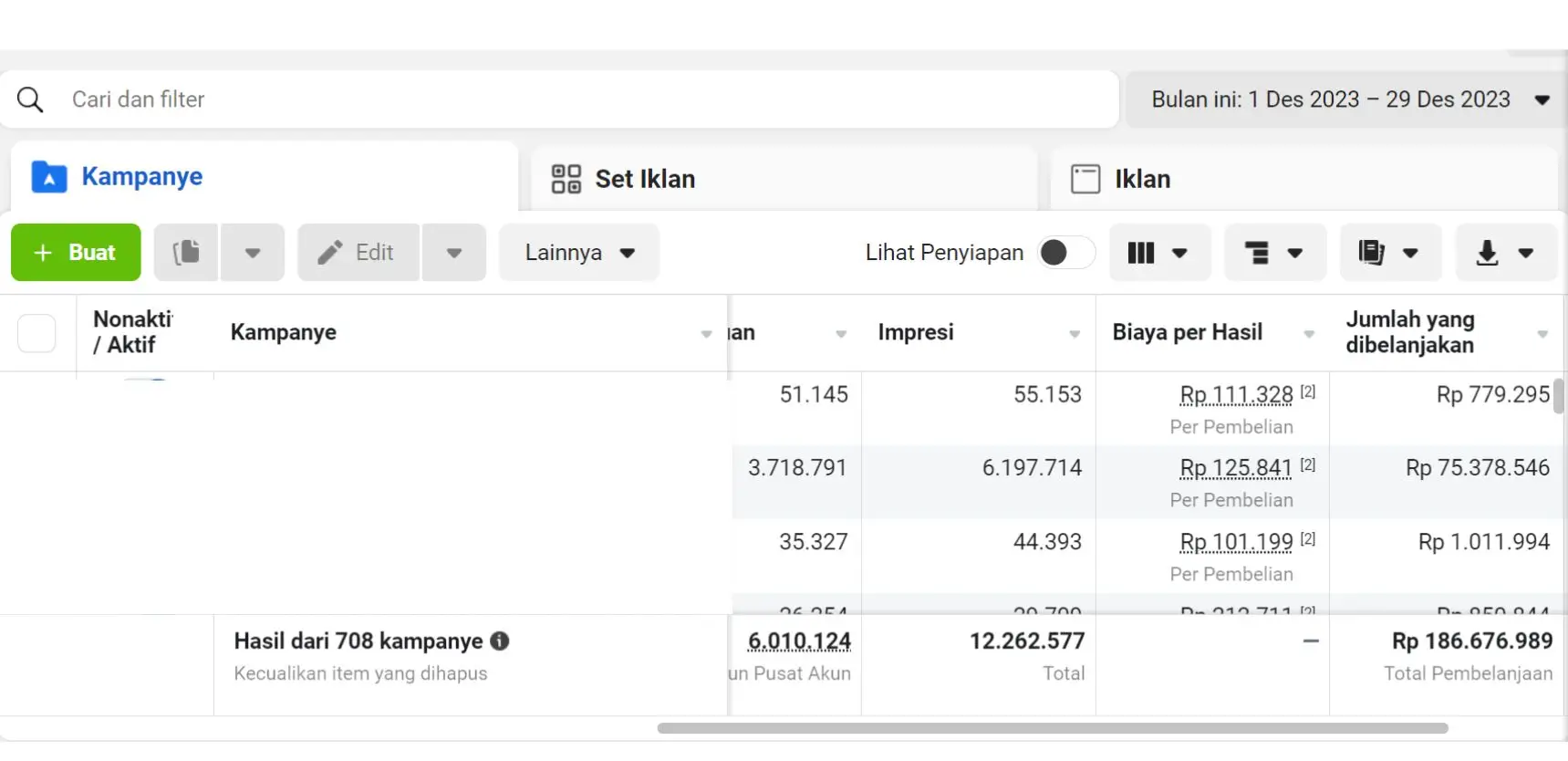Click the duplicate campaign icon button
The width and height of the screenshot is (1568, 761).
pos(186,252)
